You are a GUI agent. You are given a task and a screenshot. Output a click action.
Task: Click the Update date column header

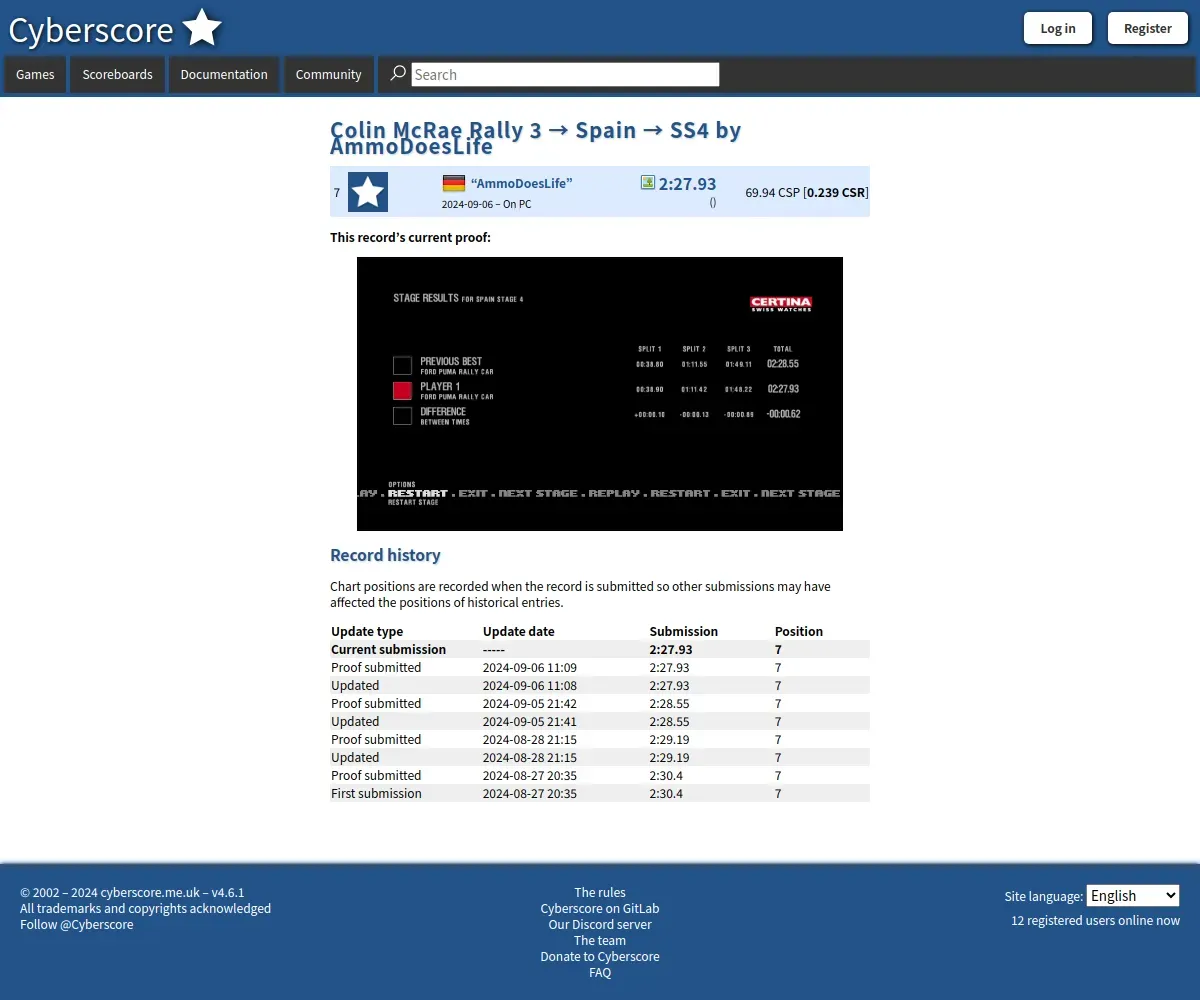(x=519, y=631)
